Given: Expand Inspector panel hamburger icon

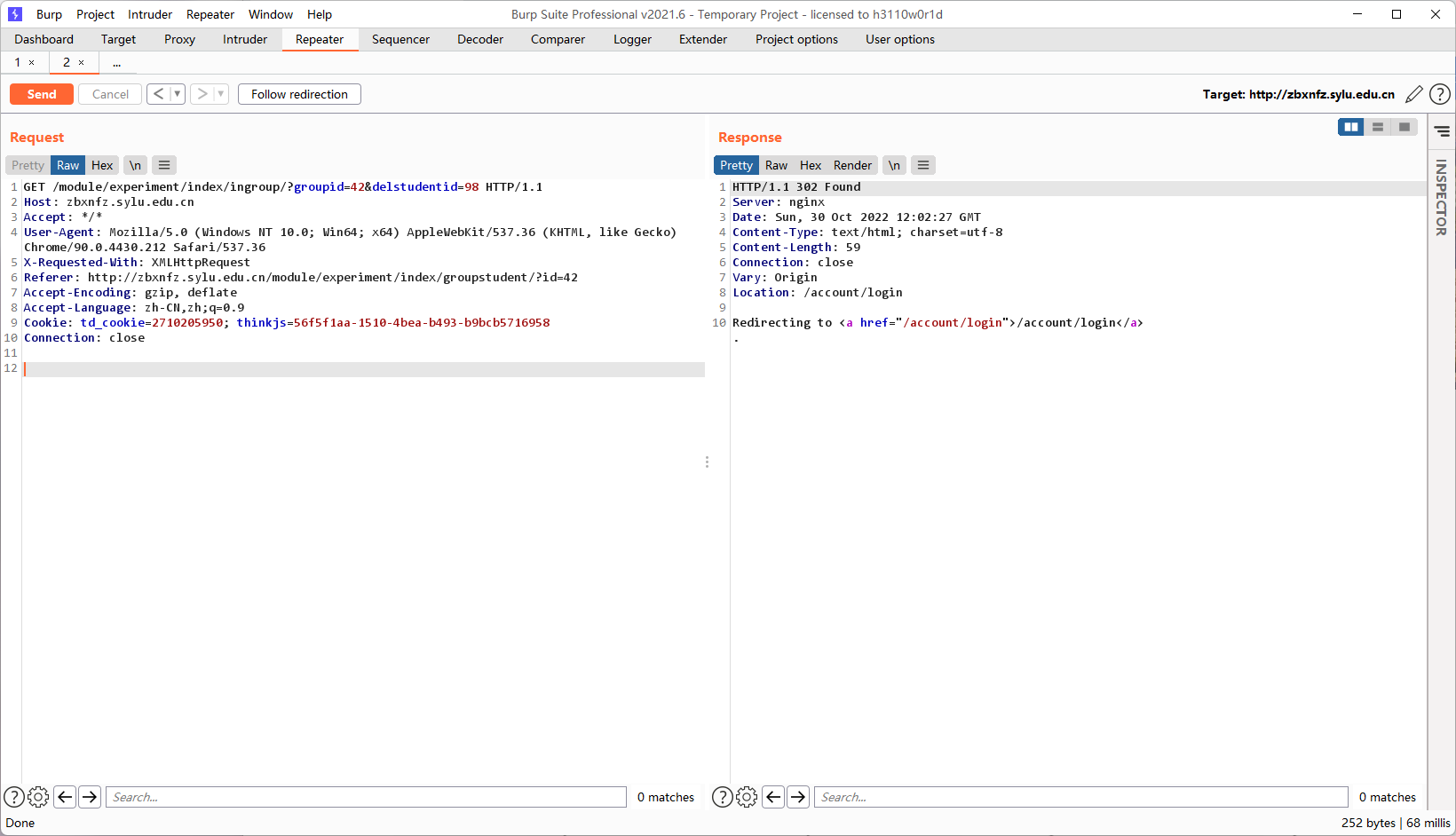Looking at the screenshot, I should (x=1442, y=131).
